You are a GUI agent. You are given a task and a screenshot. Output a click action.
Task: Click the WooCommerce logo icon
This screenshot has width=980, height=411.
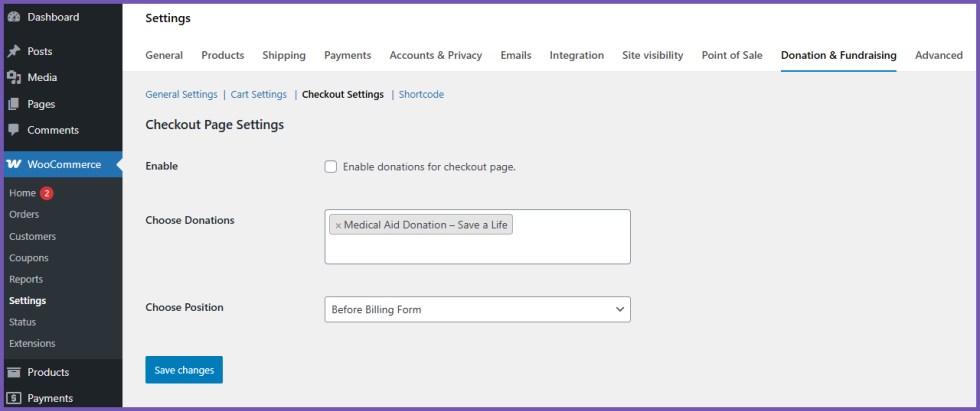pos(14,165)
